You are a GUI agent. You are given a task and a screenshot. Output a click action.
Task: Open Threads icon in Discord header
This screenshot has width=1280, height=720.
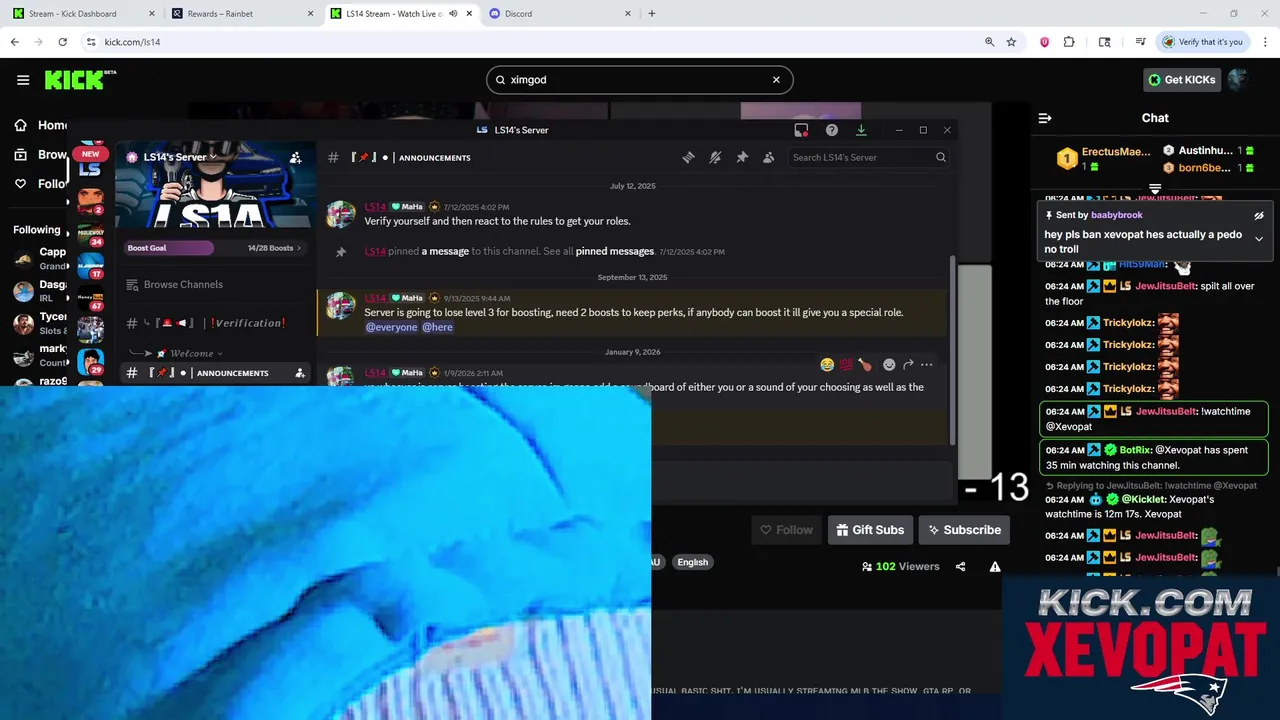(x=688, y=157)
